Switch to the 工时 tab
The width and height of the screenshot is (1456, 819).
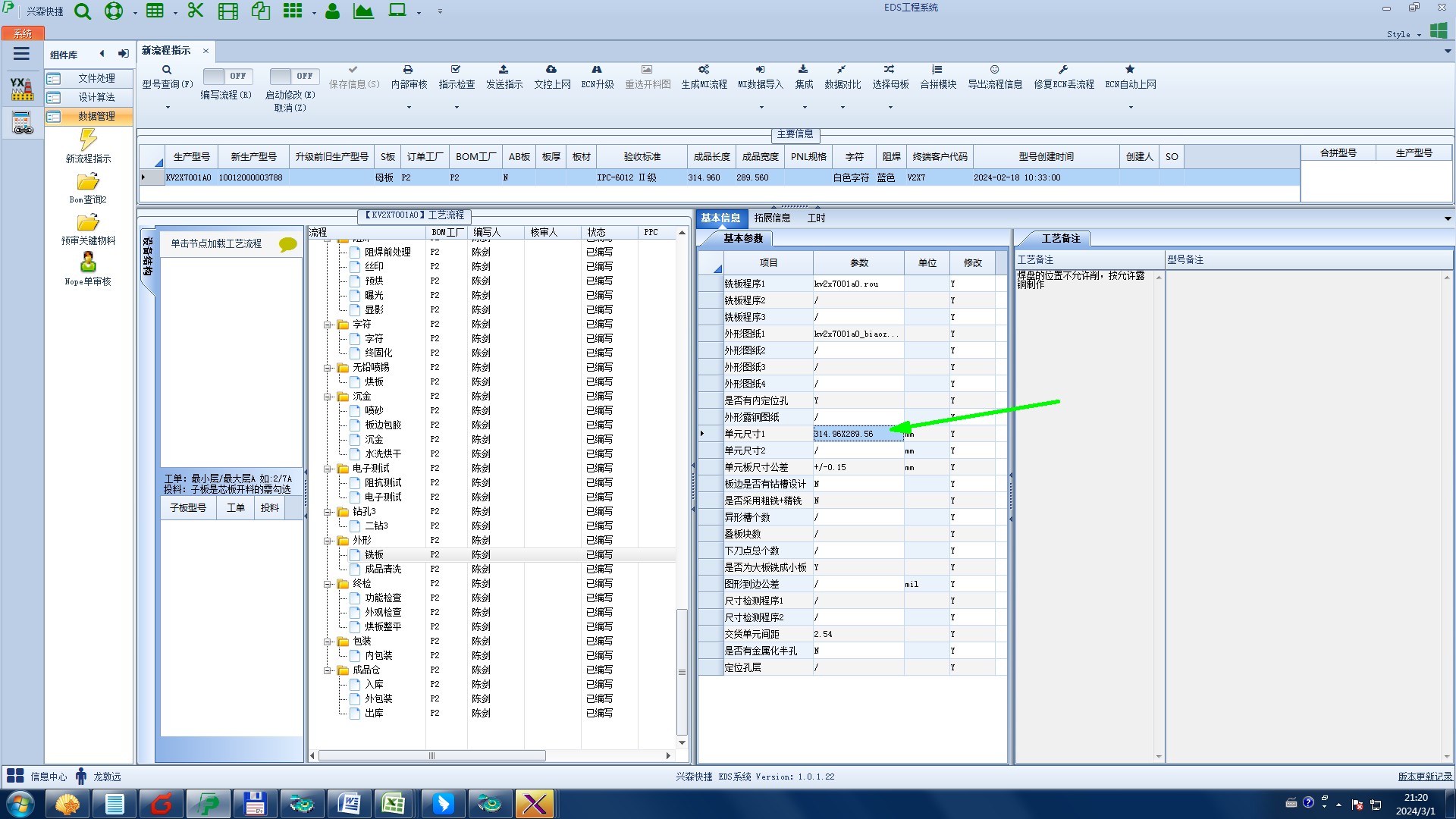pos(816,218)
